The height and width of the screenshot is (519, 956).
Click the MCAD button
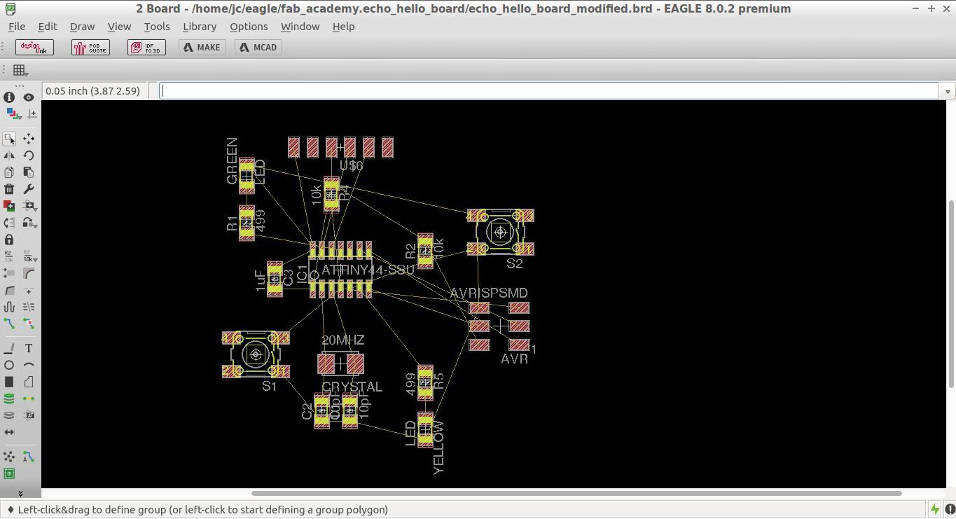point(259,48)
